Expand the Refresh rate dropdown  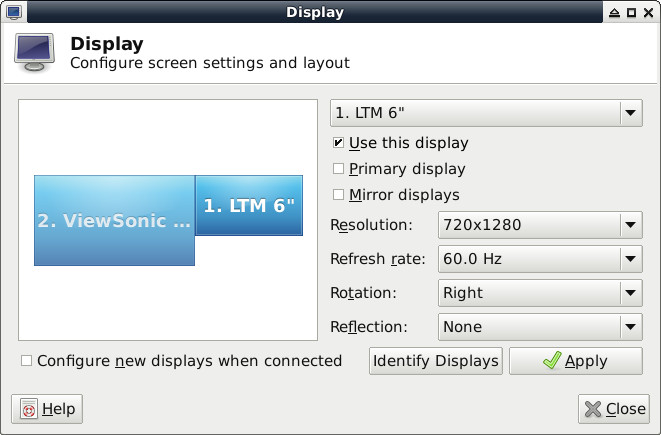coord(539,259)
